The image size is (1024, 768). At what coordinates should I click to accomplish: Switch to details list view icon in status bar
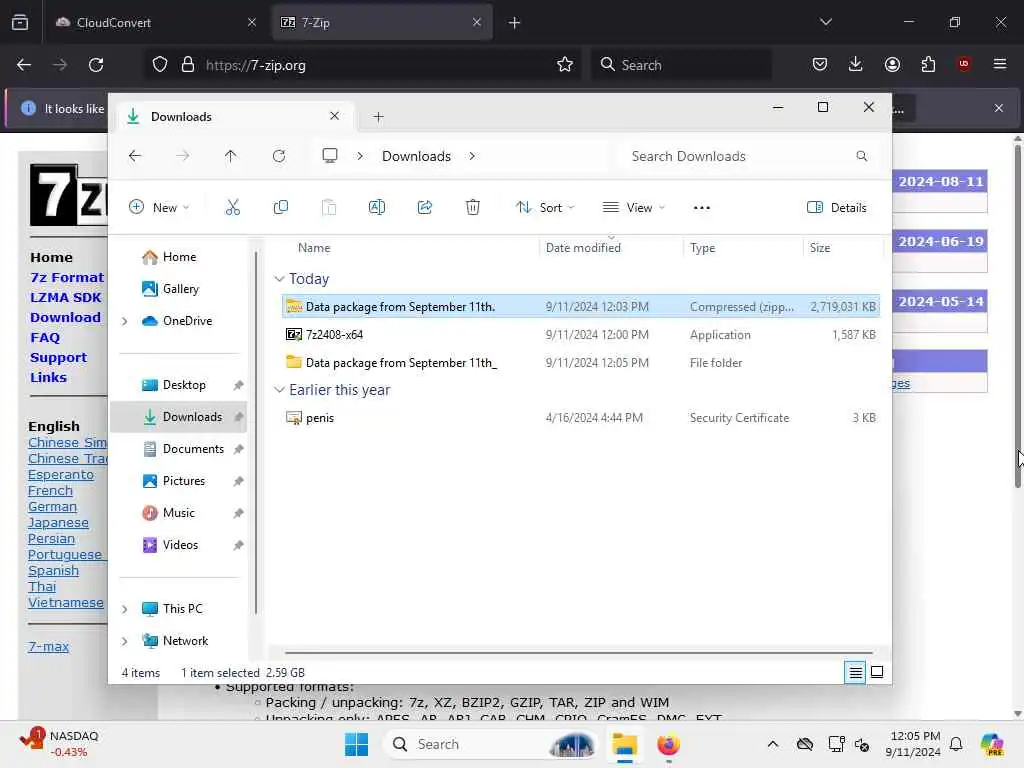tap(856, 672)
